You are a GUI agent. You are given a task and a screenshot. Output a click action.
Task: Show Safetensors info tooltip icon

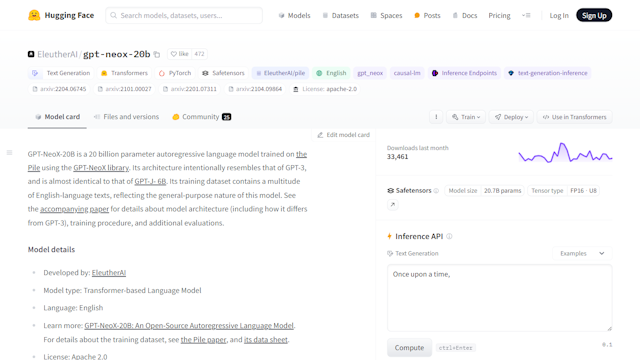click(436, 191)
